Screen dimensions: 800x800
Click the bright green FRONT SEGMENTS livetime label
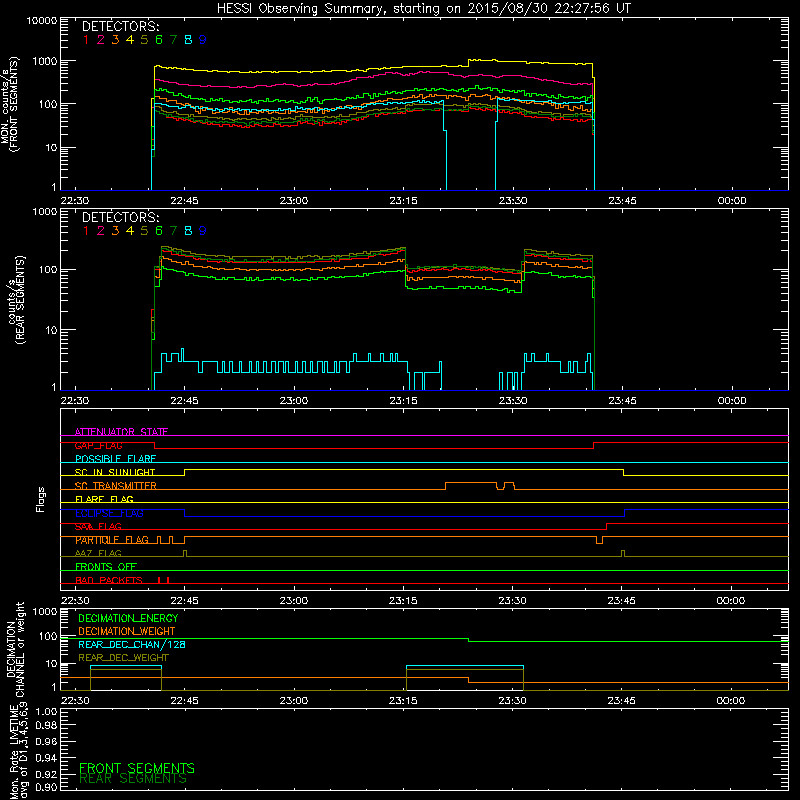137,768
